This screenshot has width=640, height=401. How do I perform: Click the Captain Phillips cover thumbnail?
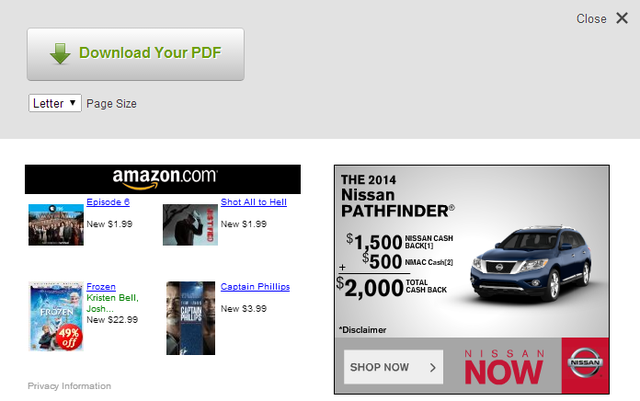coord(190,318)
